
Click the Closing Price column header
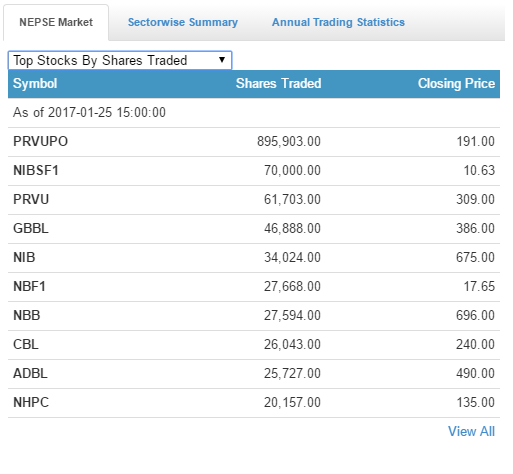coord(456,84)
